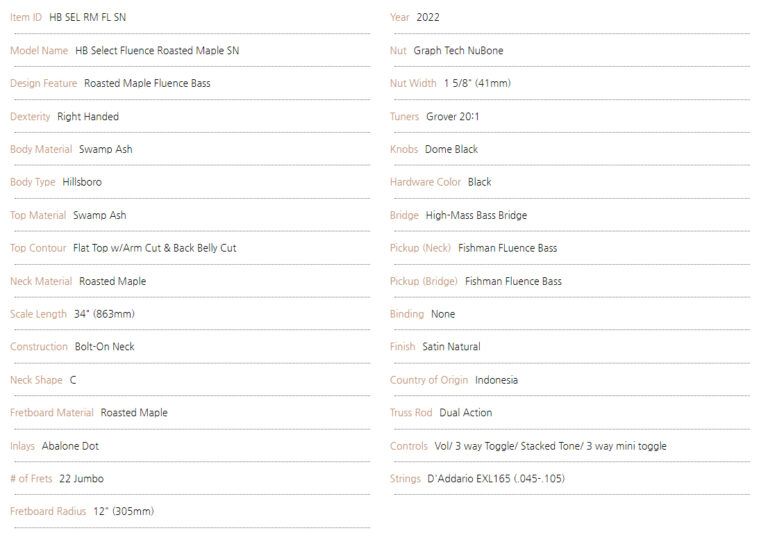Click the Fishman Fluence Bass bridge pickup value

513,282
